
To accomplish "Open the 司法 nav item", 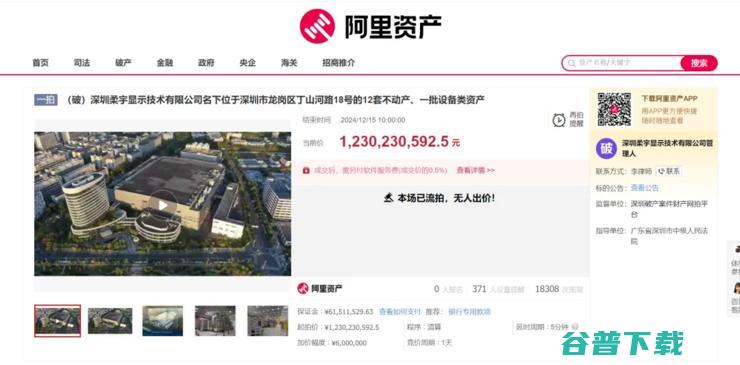I will pyautogui.click(x=82, y=63).
